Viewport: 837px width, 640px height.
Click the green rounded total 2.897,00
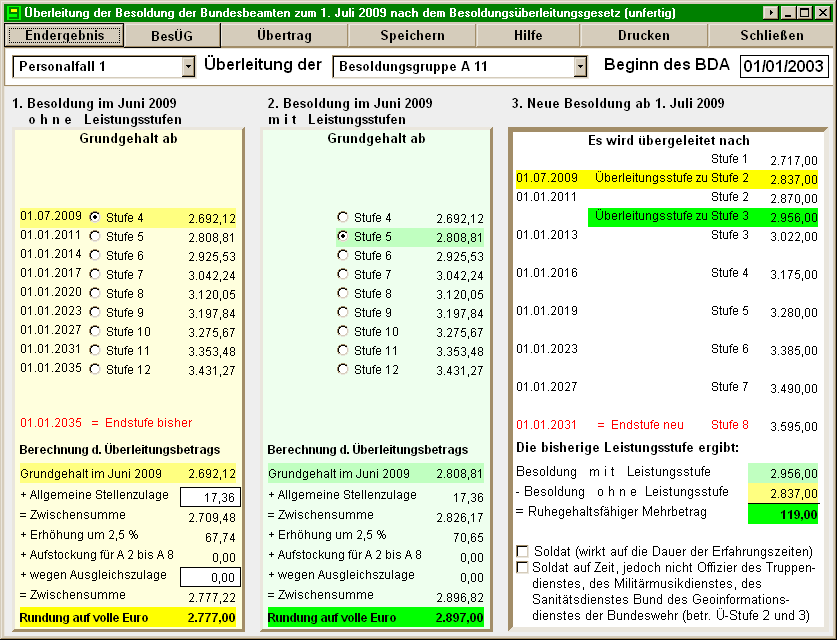(460, 618)
